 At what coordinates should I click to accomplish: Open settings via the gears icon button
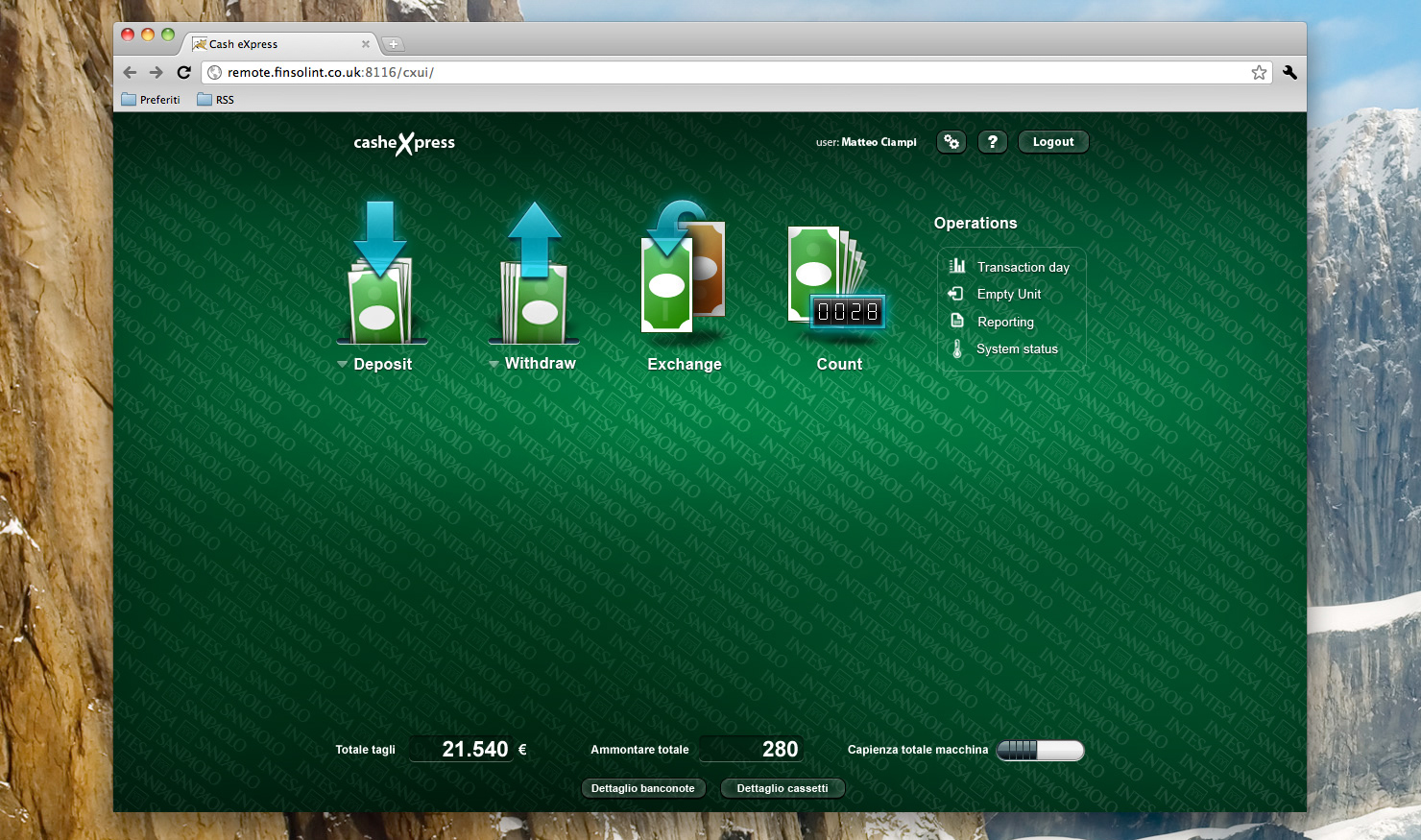point(951,142)
